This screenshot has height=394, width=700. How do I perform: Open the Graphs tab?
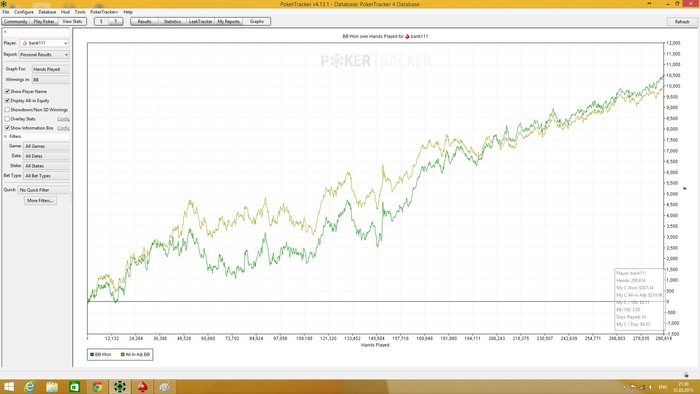256,21
